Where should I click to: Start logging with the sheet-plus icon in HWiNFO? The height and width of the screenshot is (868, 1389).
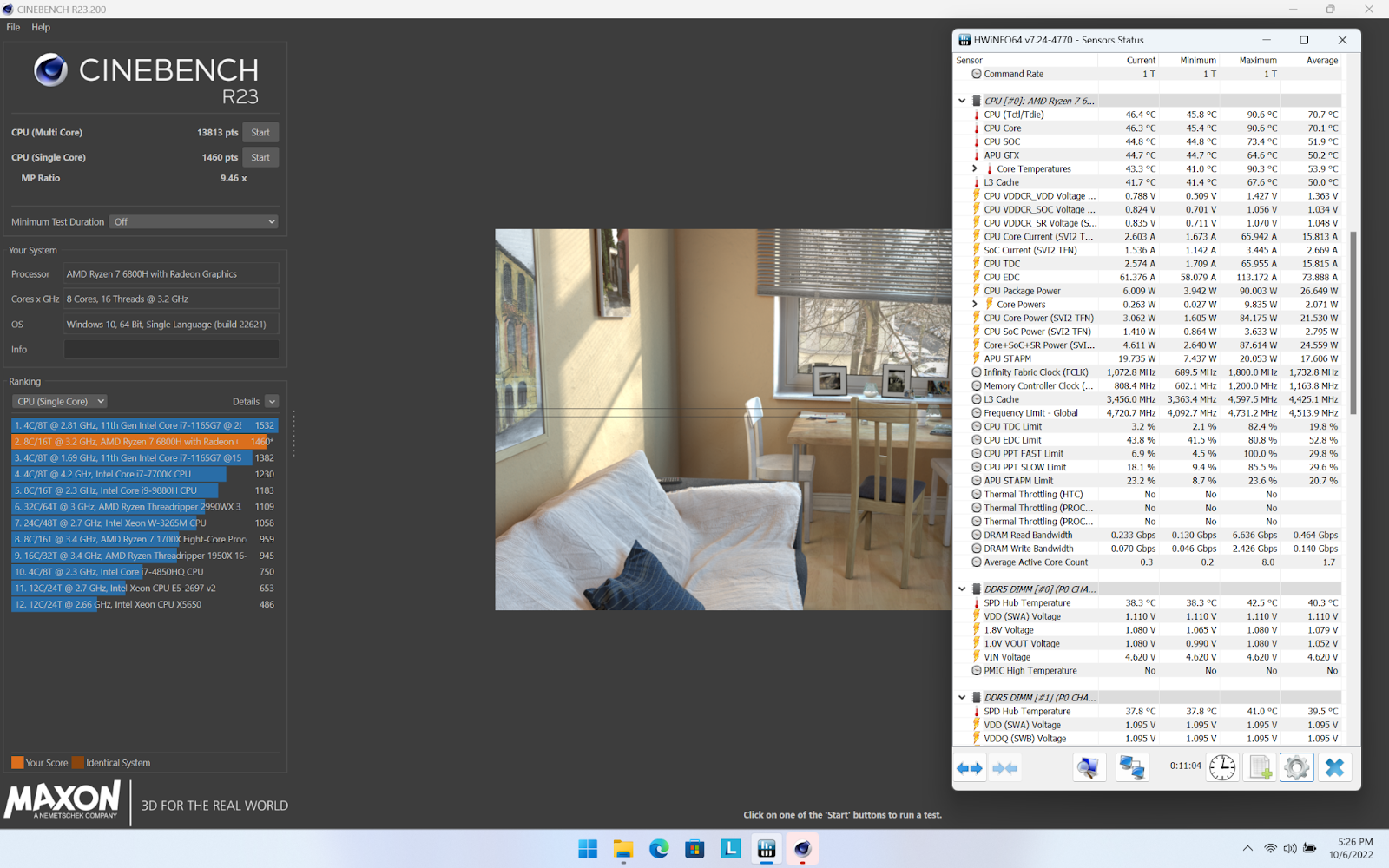pos(1261,768)
